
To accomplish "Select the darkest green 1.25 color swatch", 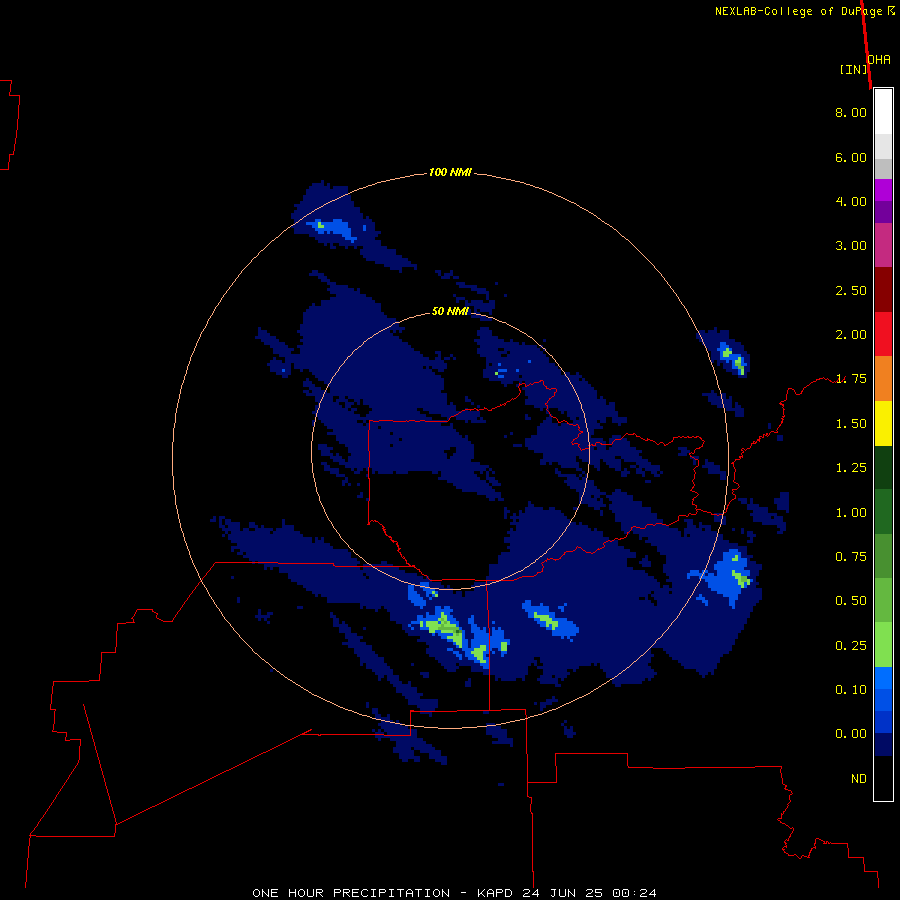I will (883, 467).
